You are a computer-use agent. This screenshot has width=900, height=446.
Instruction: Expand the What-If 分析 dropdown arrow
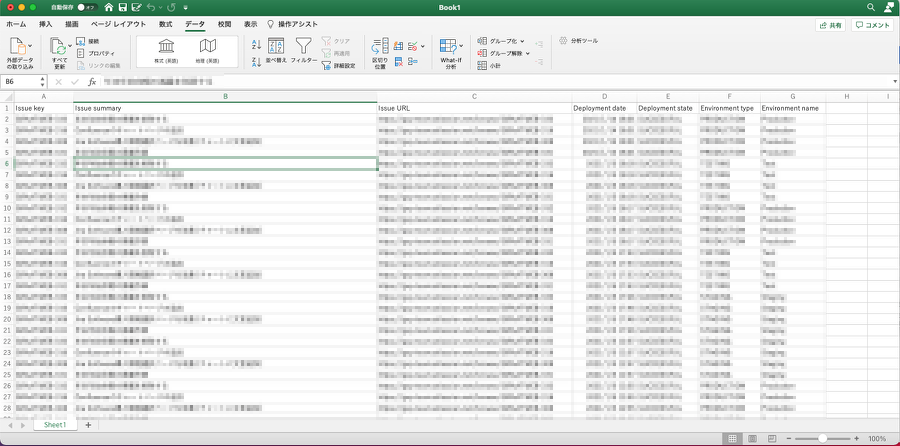461,46
